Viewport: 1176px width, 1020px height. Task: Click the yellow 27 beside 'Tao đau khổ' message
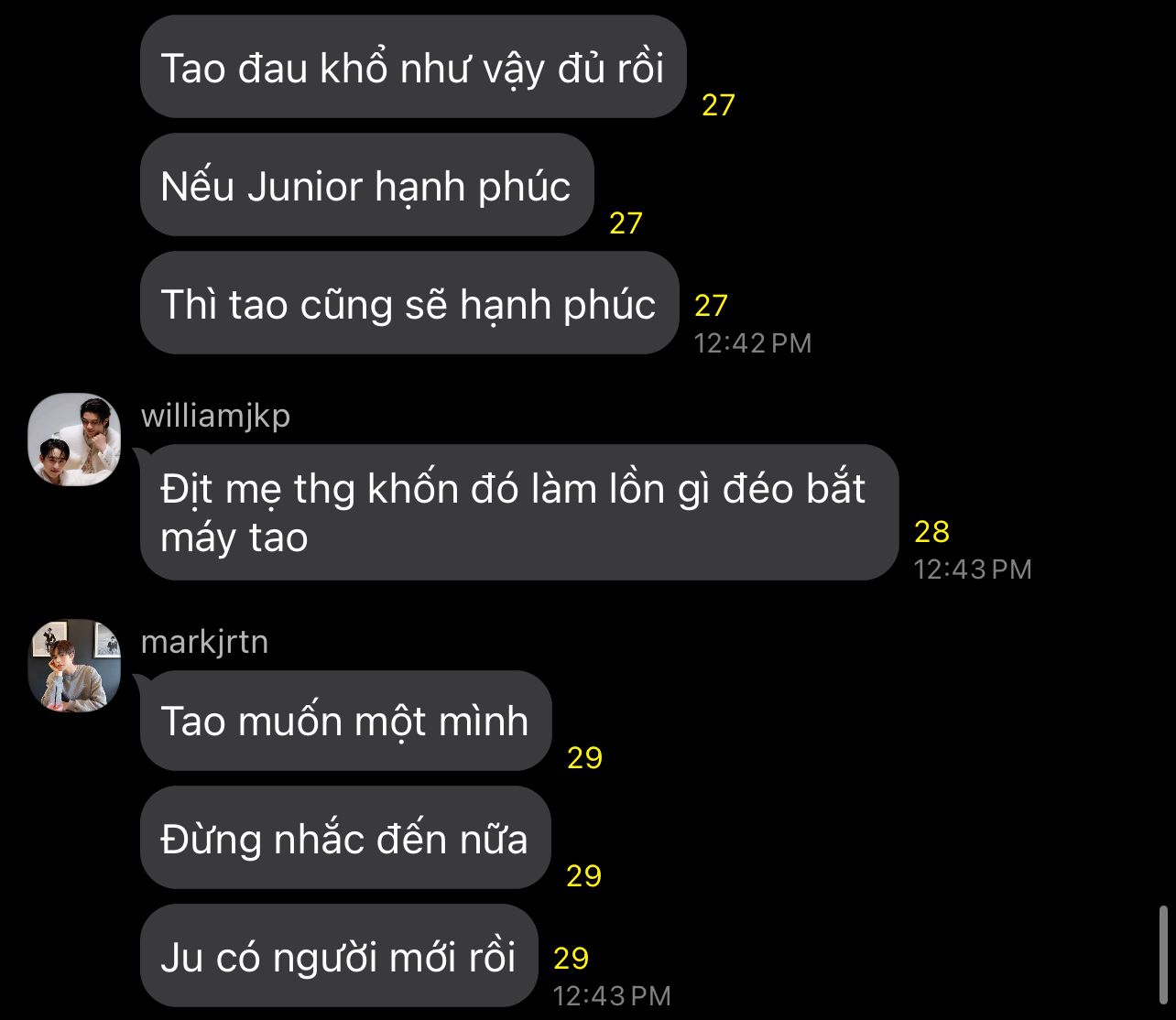click(x=718, y=105)
